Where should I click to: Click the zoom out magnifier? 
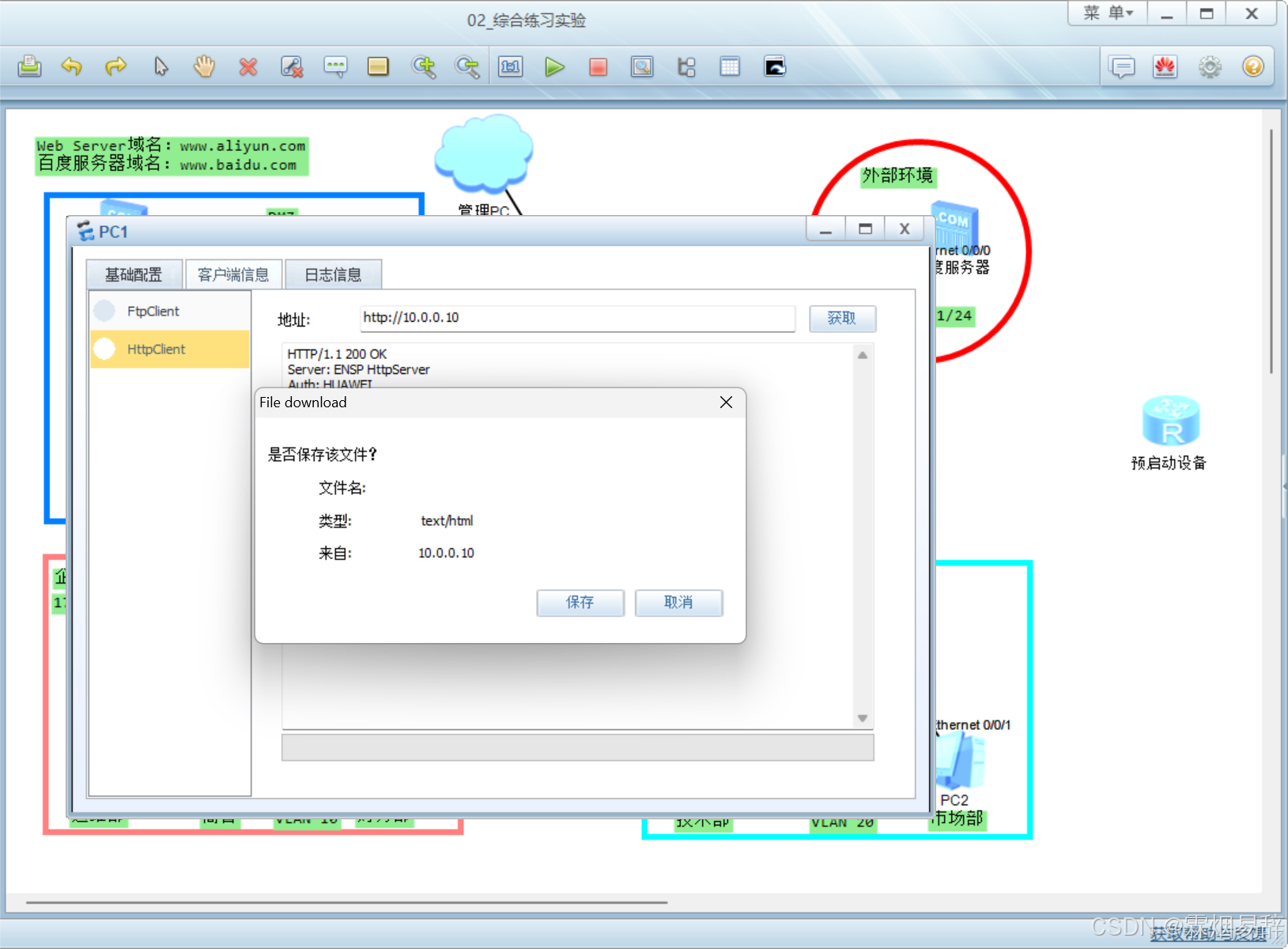pos(467,66)
